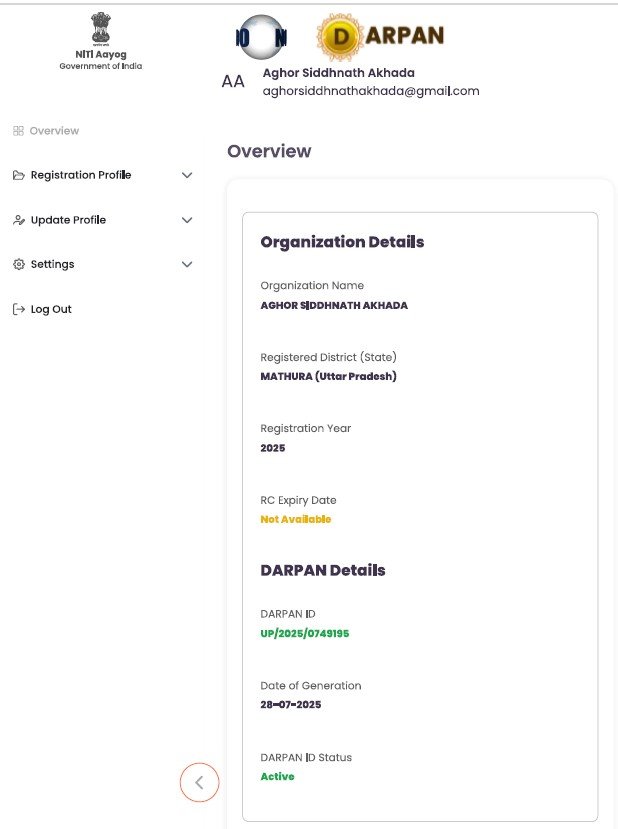Click the aghorsiddhnathakhada@gmail.com email text
618x829 pixels.
(x=371, y=91)
